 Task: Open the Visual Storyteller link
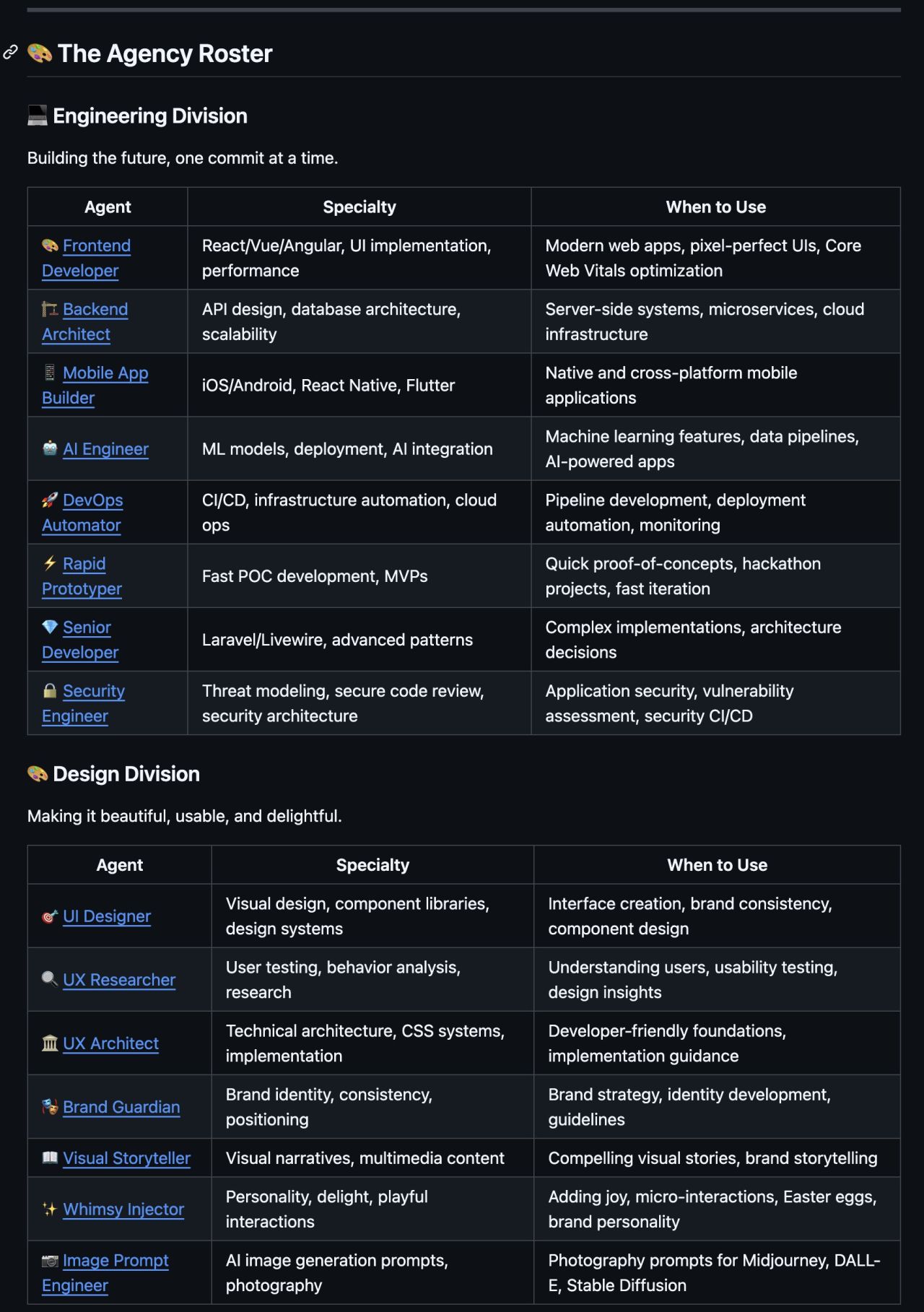[126, 1157]
